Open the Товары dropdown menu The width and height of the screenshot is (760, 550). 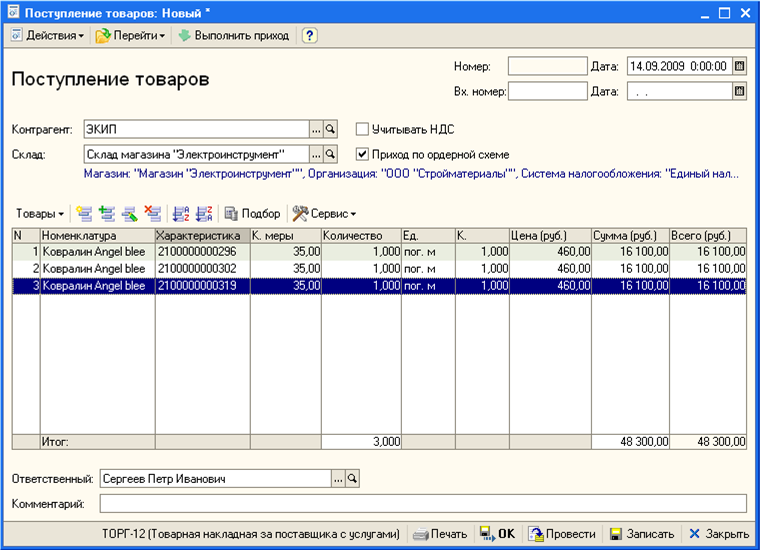point(40,214)
